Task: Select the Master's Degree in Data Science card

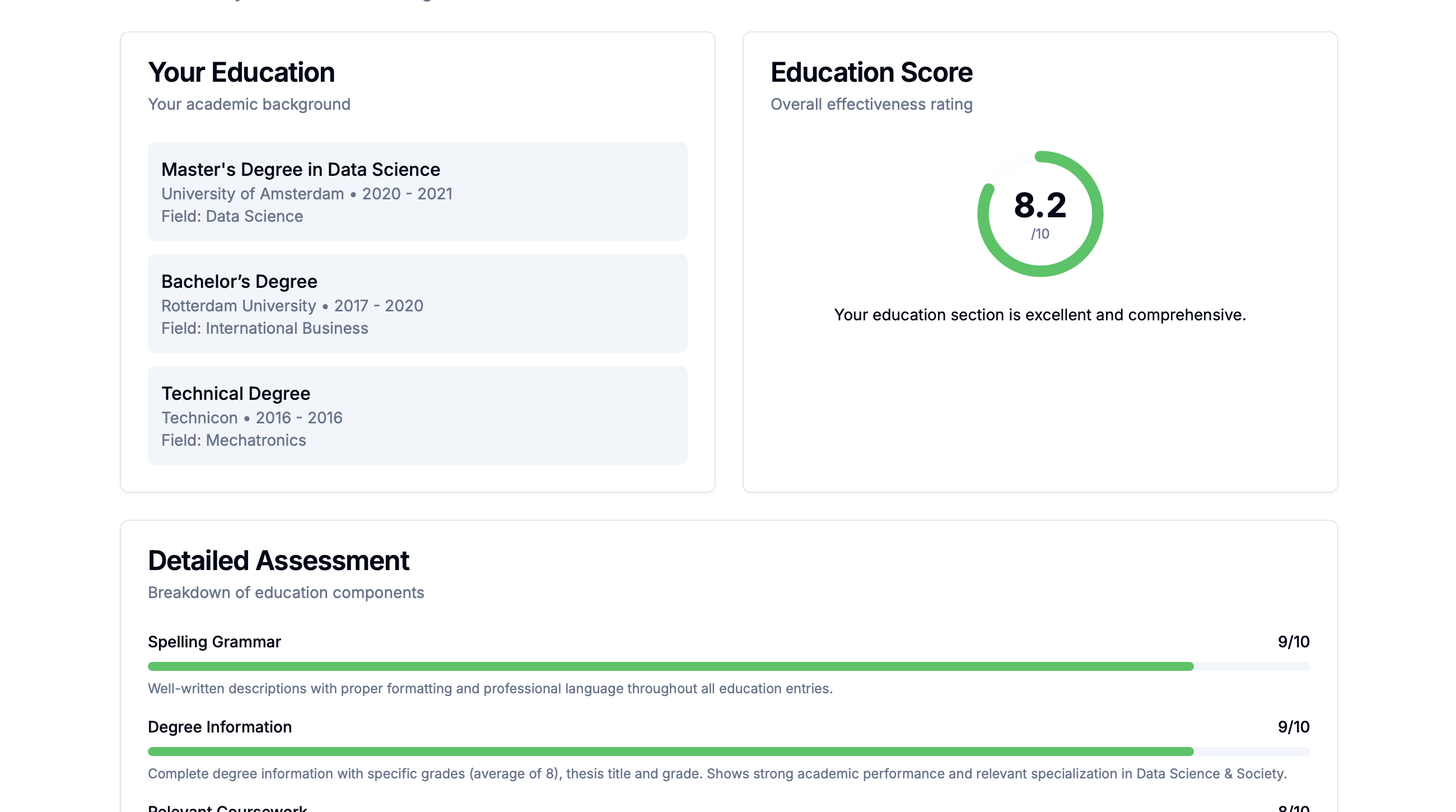Action: click(x=417, y=192)
